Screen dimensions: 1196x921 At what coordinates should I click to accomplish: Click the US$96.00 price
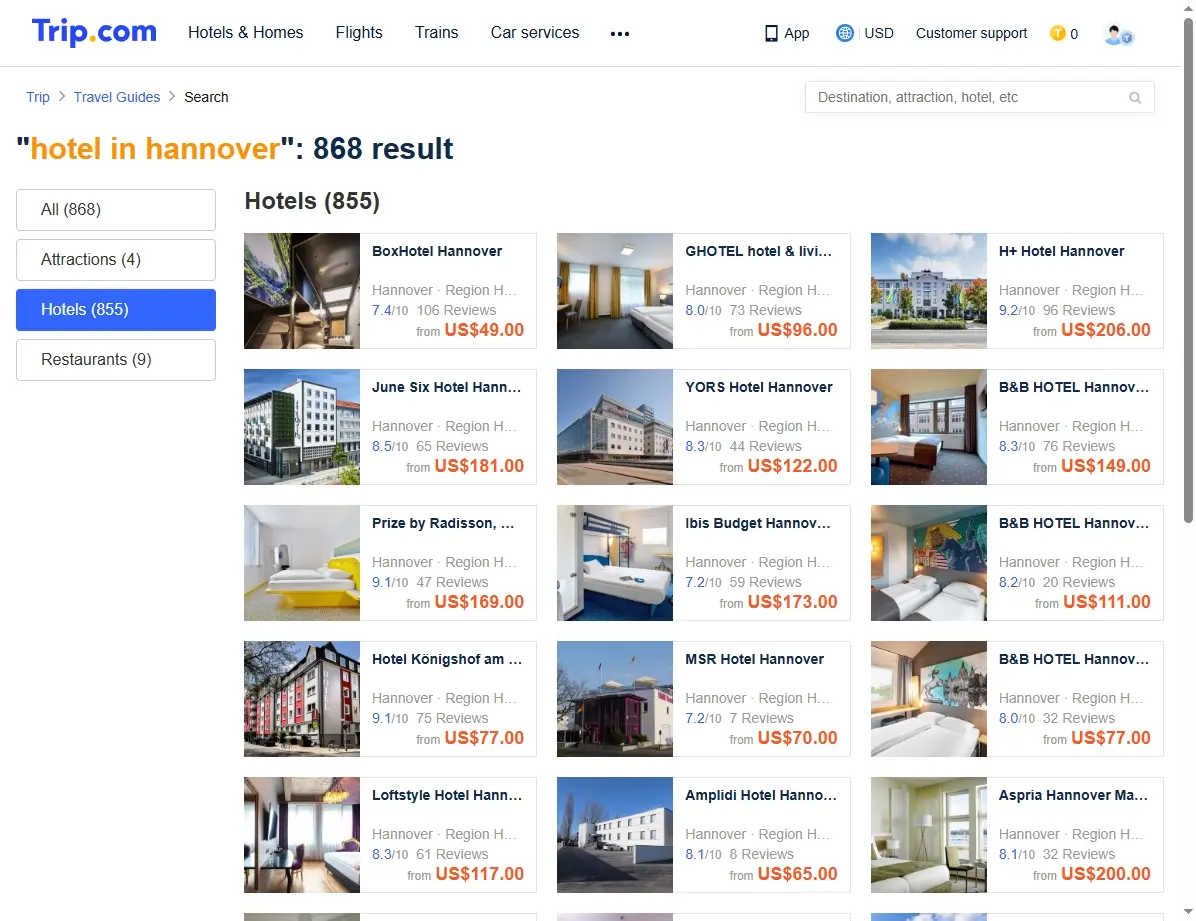(x=797, y=330)
